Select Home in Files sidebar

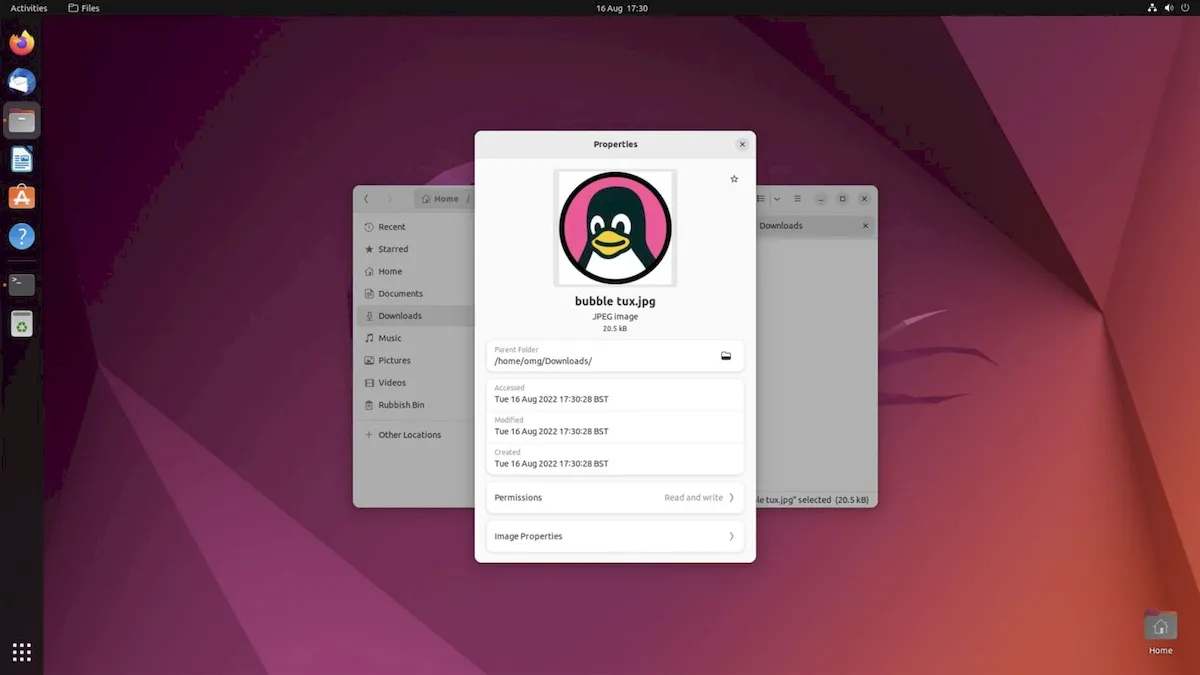point(414,271)
